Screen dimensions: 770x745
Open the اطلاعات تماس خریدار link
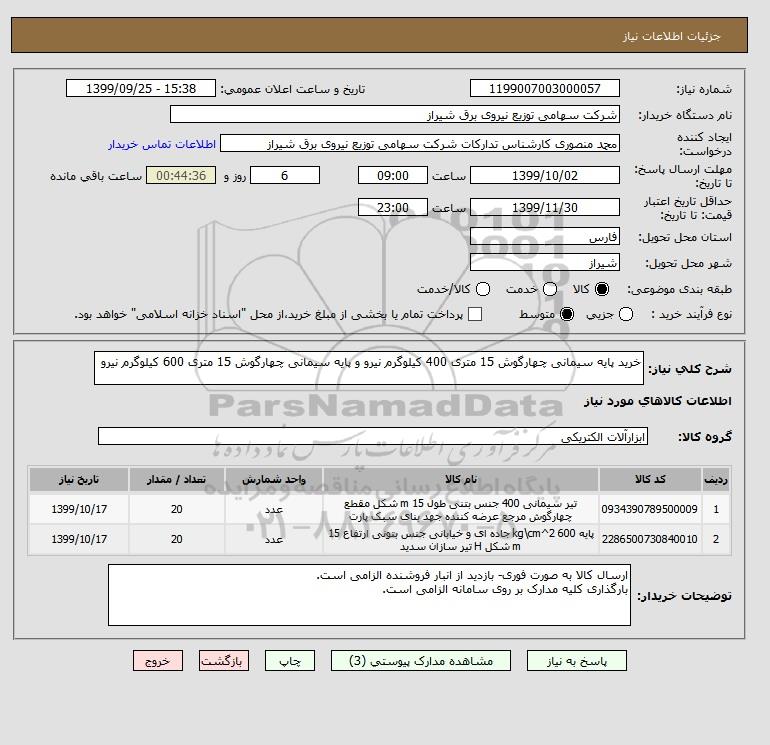(162, 144)
